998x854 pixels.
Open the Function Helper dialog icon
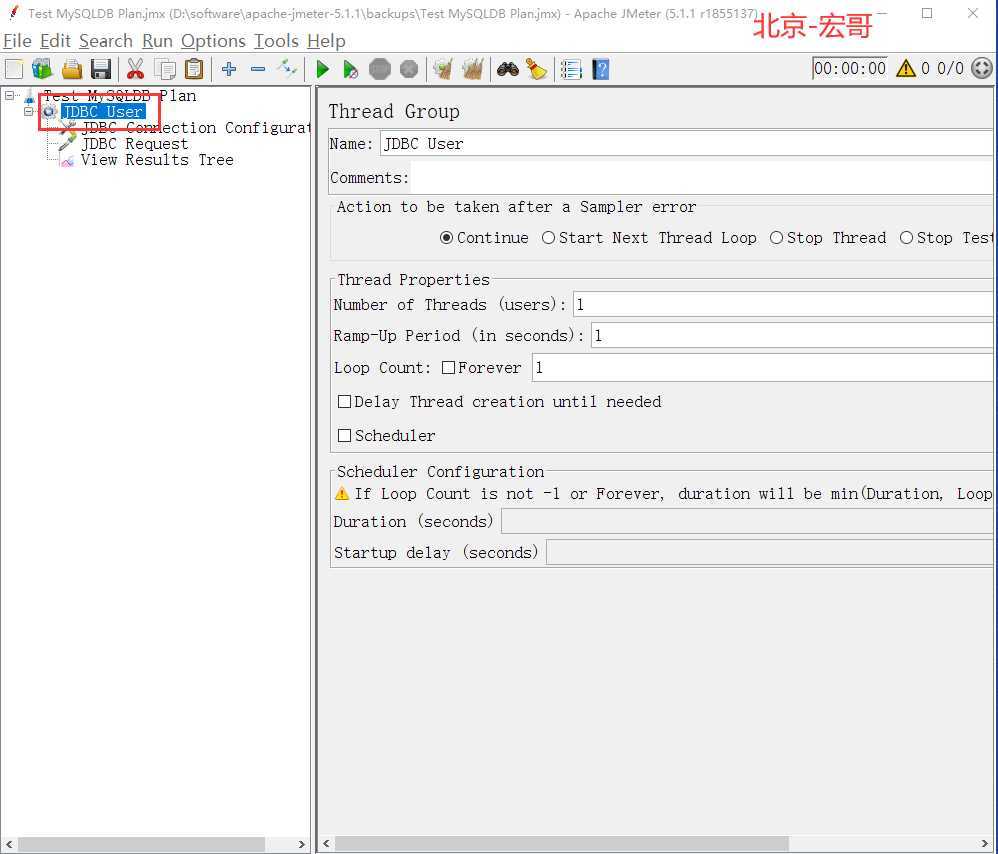(x=571, y=69)
